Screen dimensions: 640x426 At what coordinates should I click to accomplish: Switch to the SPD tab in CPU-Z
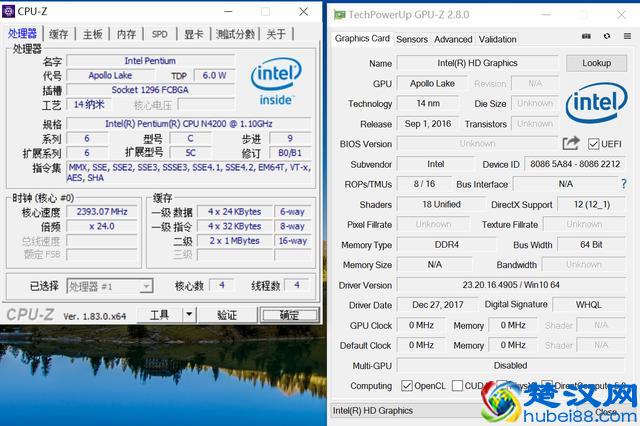pyautogui.click(x=160, y=34)
